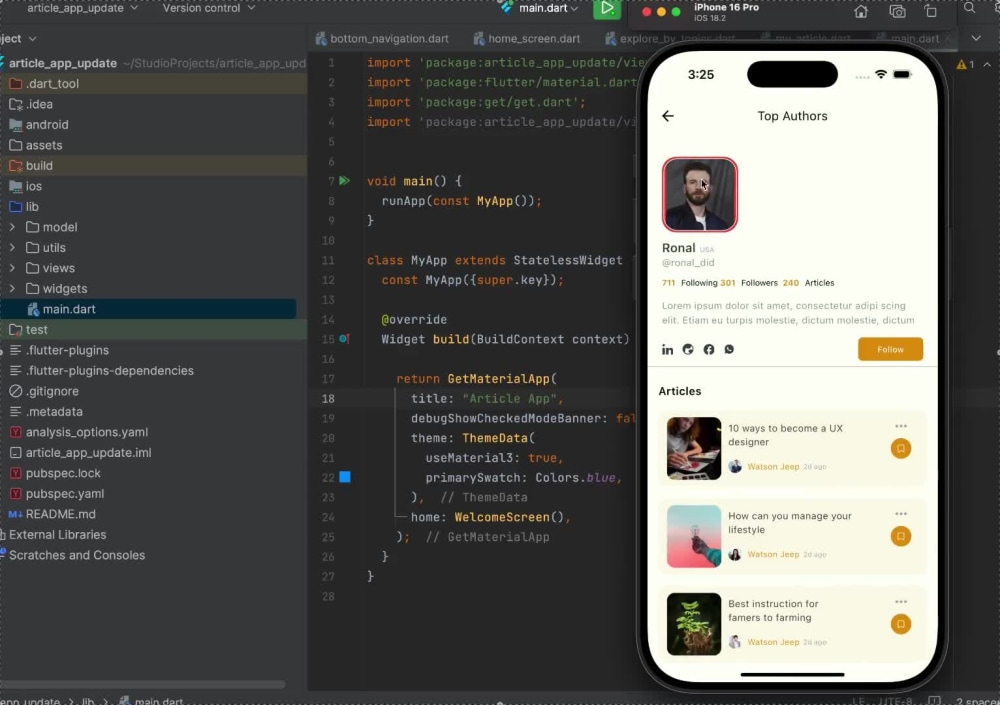Switch to home_screen.dart tab
The image size is (1000, 705).
(x=527, y=39)
